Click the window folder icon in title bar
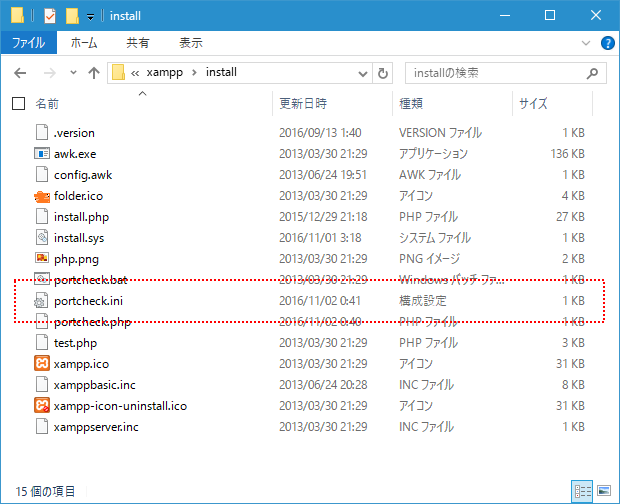The height and width of the screenshot is (504, 620). pos(17,16)
